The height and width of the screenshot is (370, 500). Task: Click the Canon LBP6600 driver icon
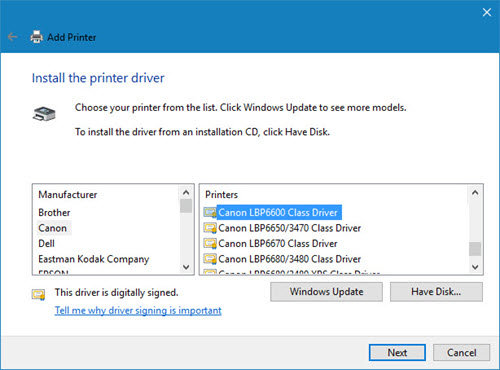[x=210, y=212]
